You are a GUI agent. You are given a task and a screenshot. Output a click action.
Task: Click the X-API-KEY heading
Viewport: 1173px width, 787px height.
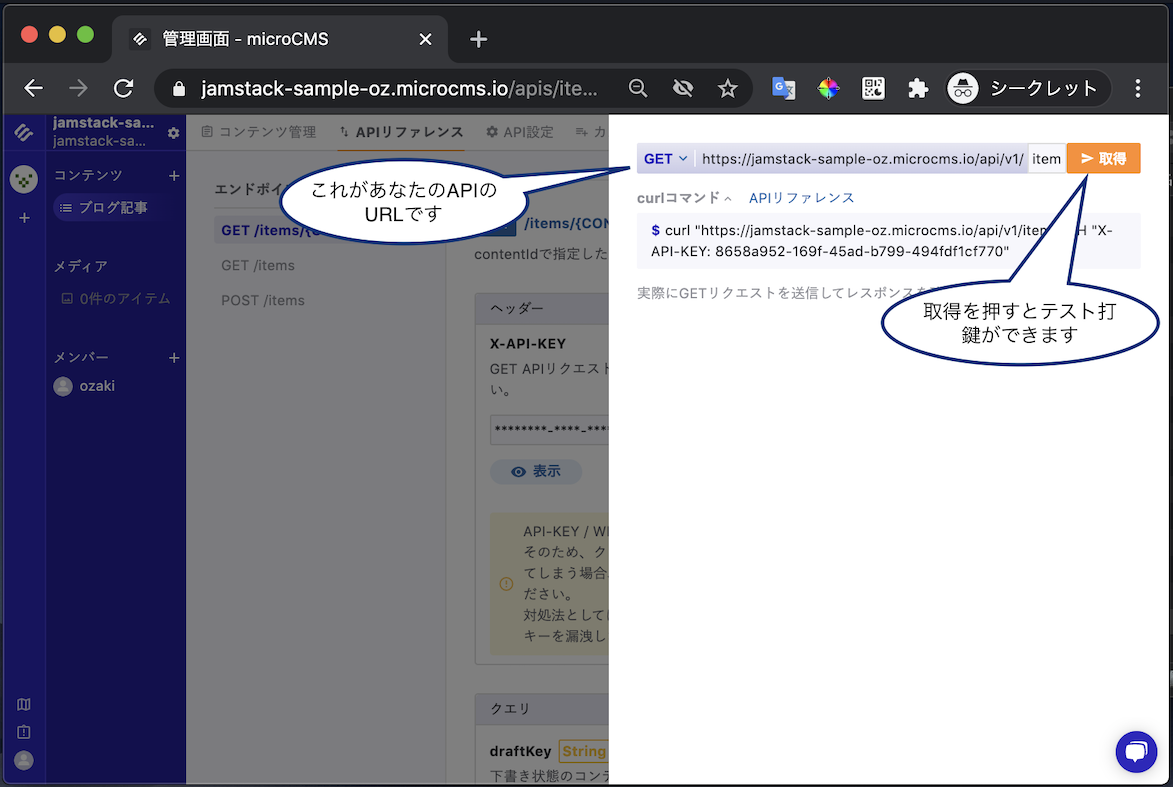click(x=527, y=344)
